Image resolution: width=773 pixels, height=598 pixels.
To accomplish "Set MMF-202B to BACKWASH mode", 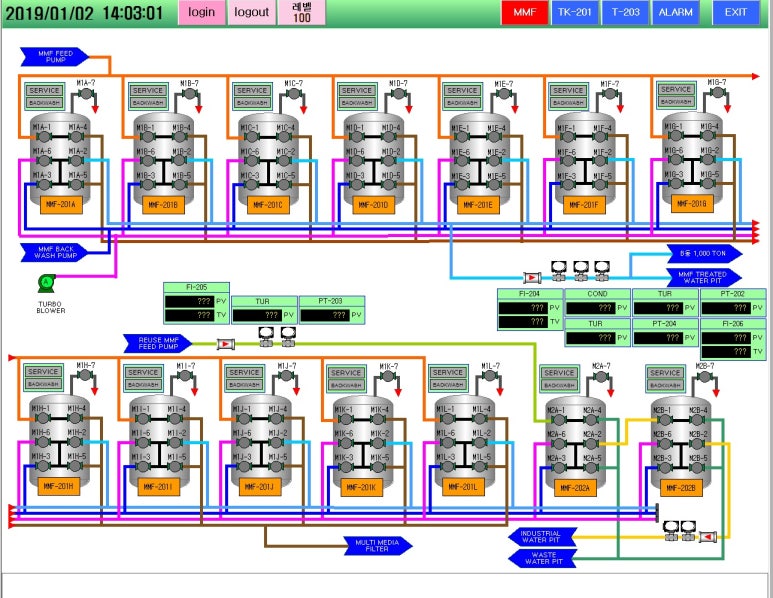I will pyautogui.click(x=665, y=385).
